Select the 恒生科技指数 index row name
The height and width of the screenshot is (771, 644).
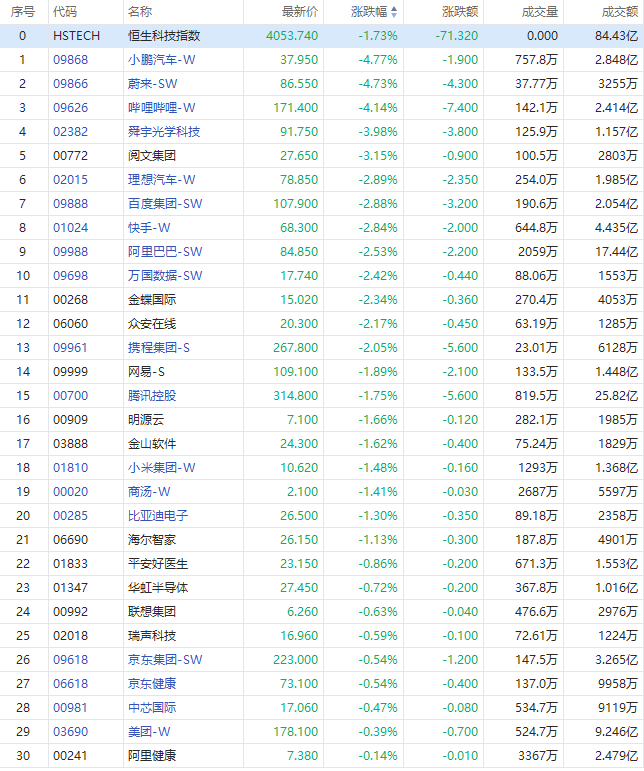click(164, 36)
